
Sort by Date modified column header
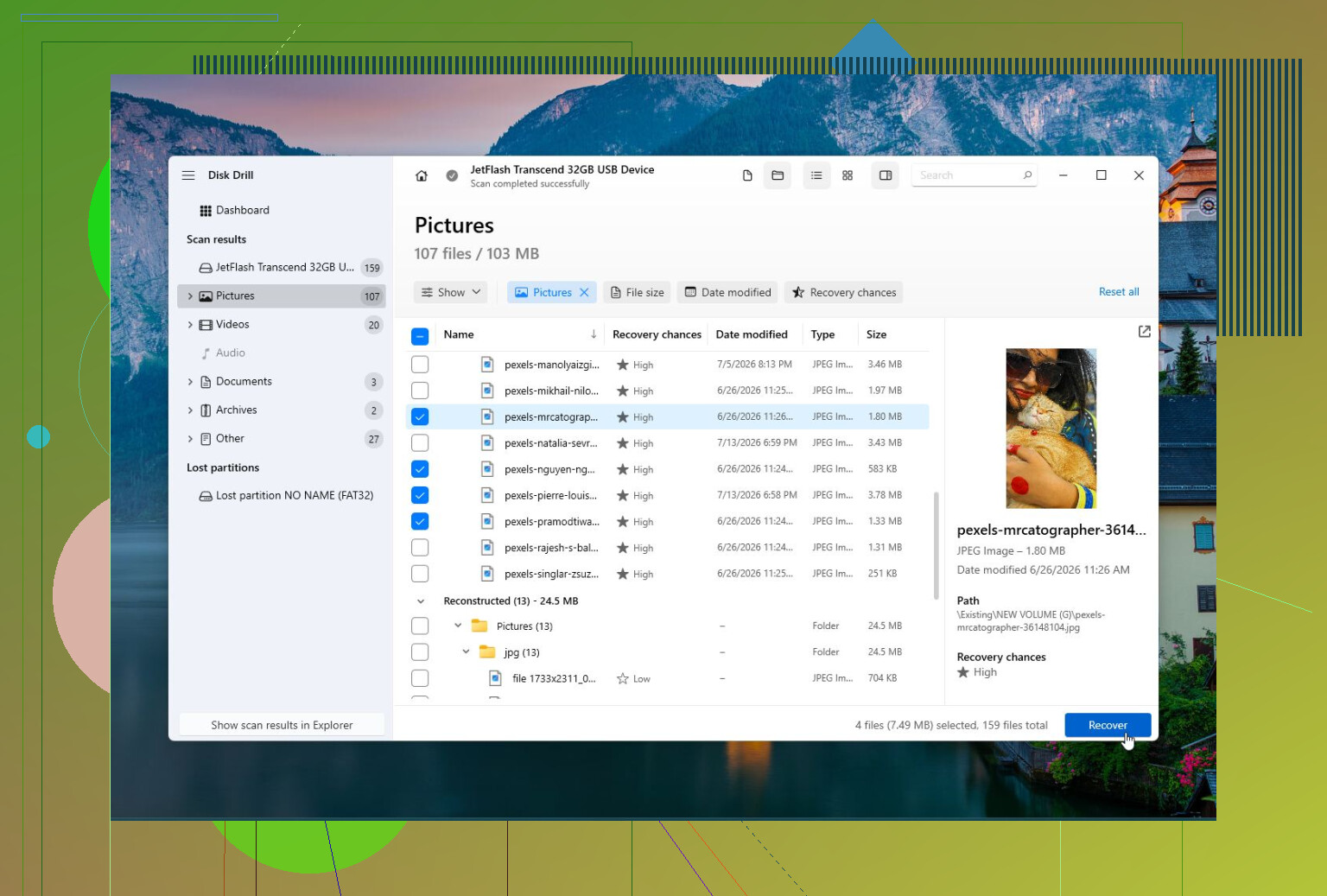tap(752, 334)
